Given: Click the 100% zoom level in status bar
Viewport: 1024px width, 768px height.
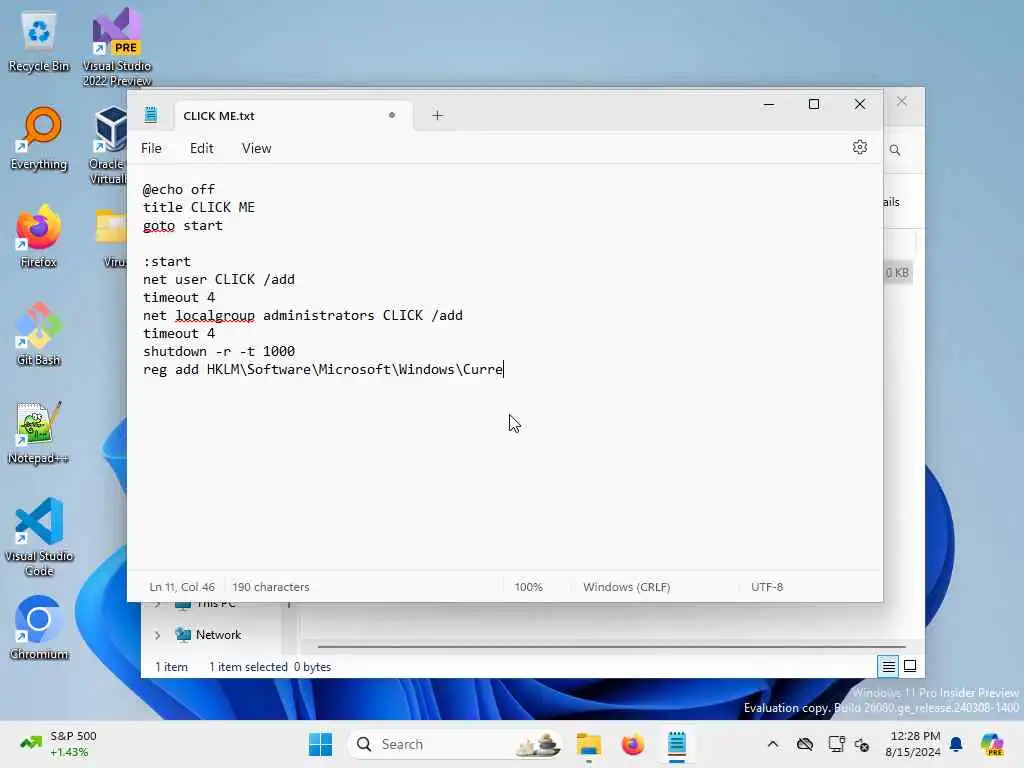Looking at the screenshot, I should click(x=528, y=586).
